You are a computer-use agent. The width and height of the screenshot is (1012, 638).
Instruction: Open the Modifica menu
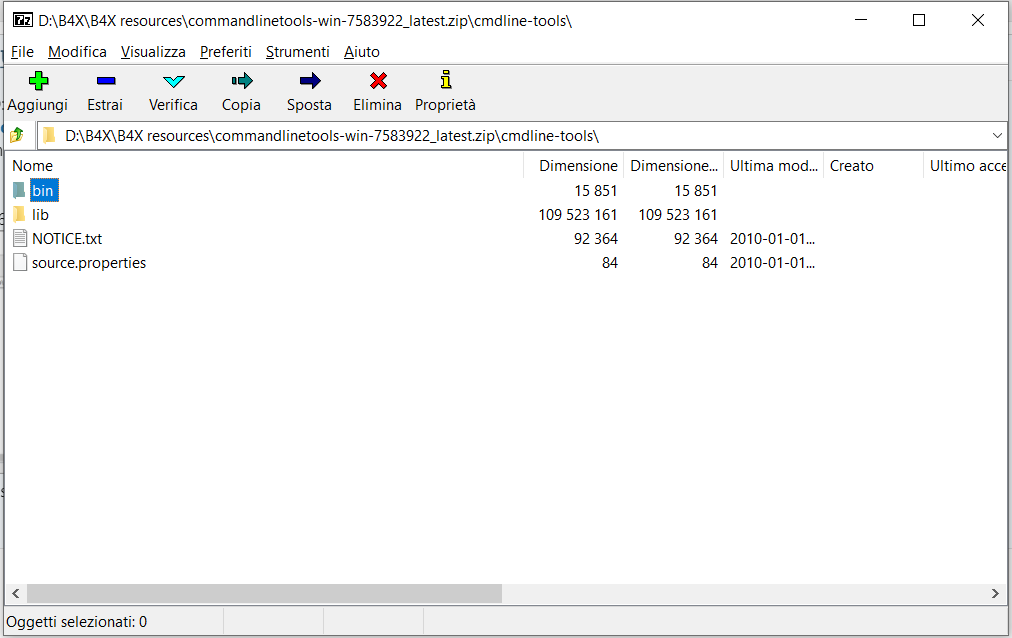[x=77, y=52]
